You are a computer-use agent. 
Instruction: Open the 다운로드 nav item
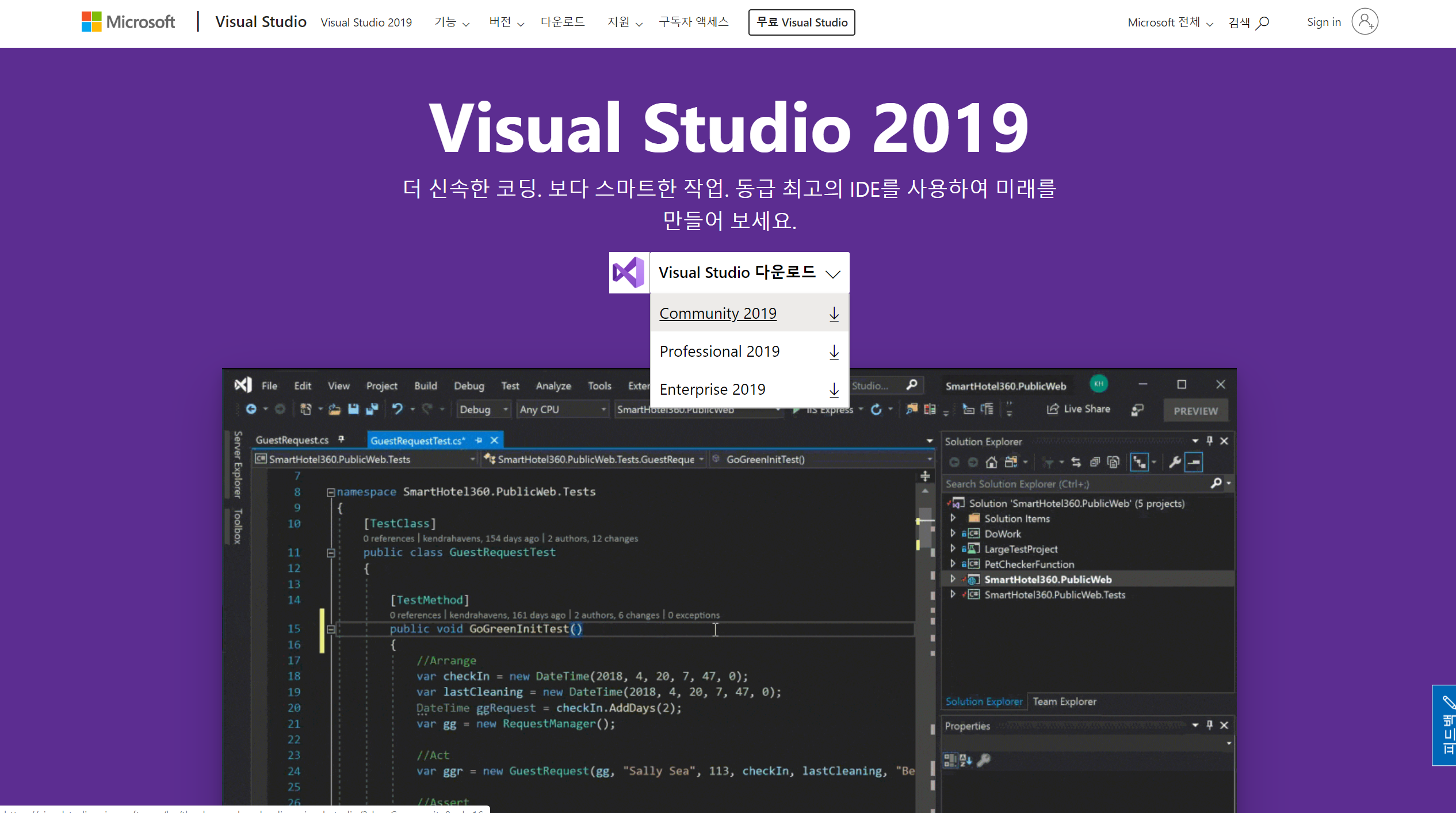coord(562,22)
